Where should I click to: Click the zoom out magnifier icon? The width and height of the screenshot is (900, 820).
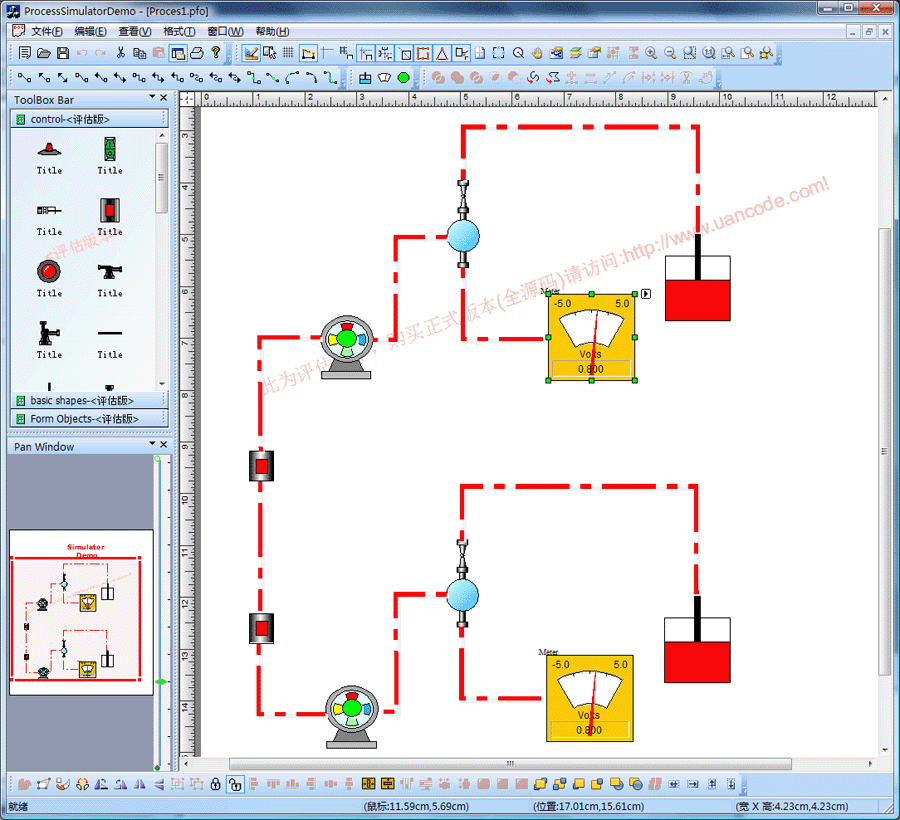click(670, 53)
